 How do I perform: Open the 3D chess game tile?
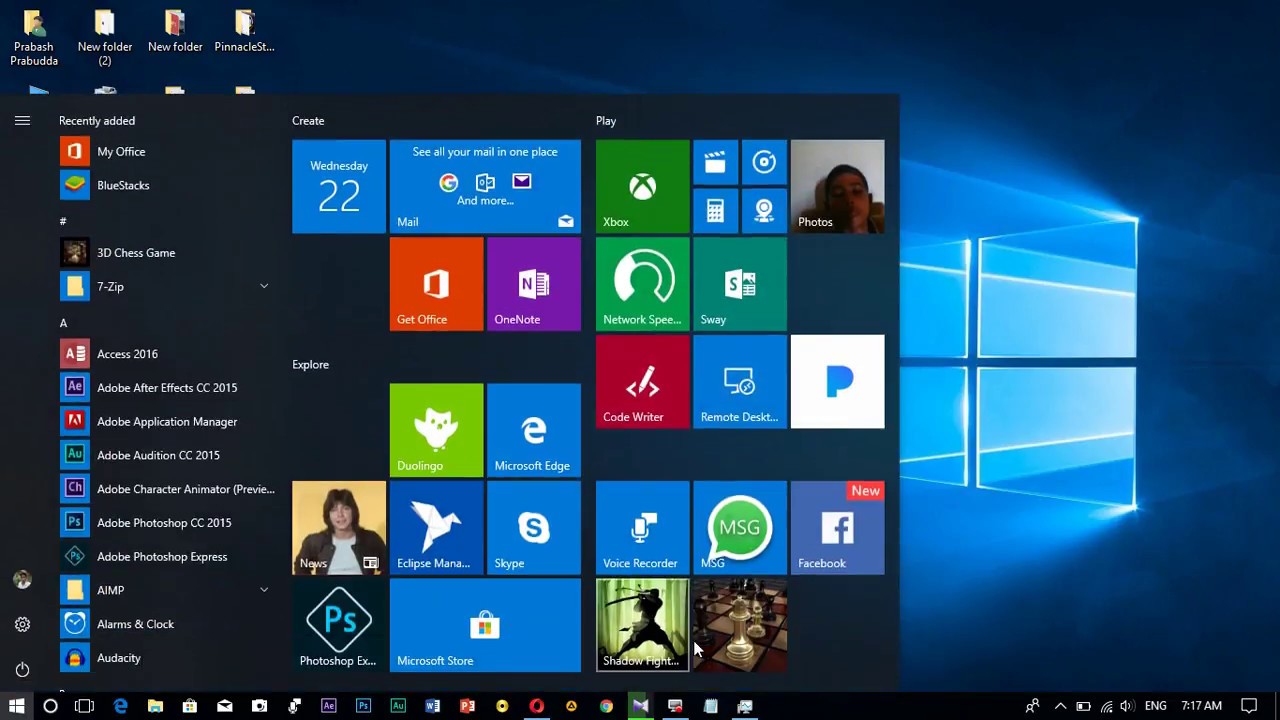tap(740, 626)
